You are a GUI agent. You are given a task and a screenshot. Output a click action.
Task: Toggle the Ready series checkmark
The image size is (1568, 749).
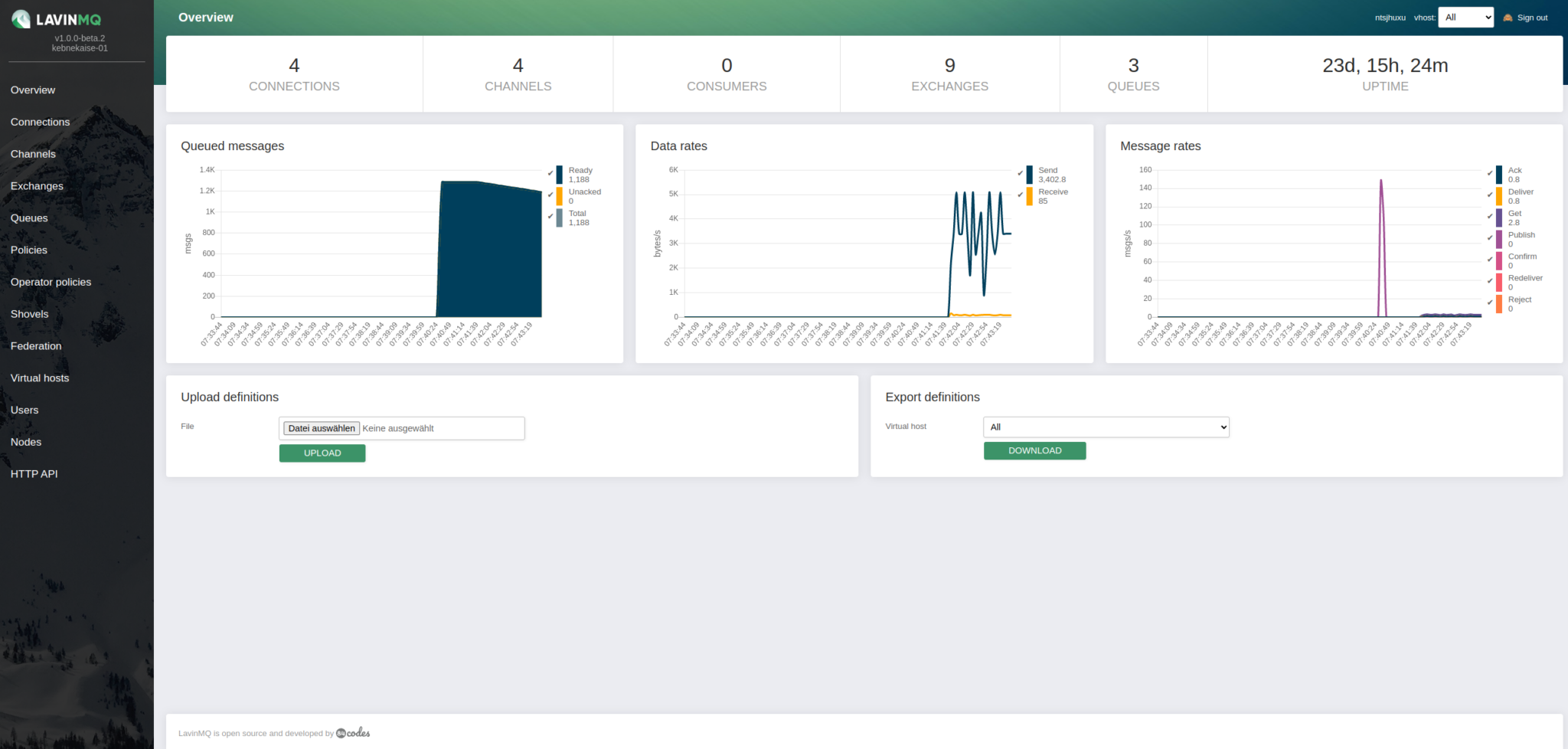click(550, 174)
